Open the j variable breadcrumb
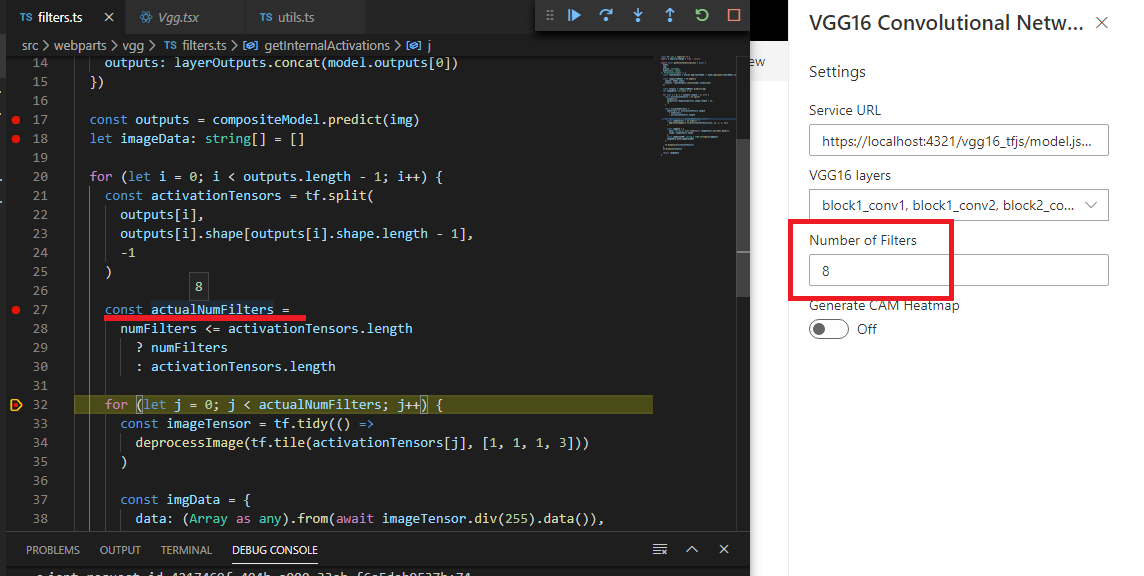 [x=419, y=45]
